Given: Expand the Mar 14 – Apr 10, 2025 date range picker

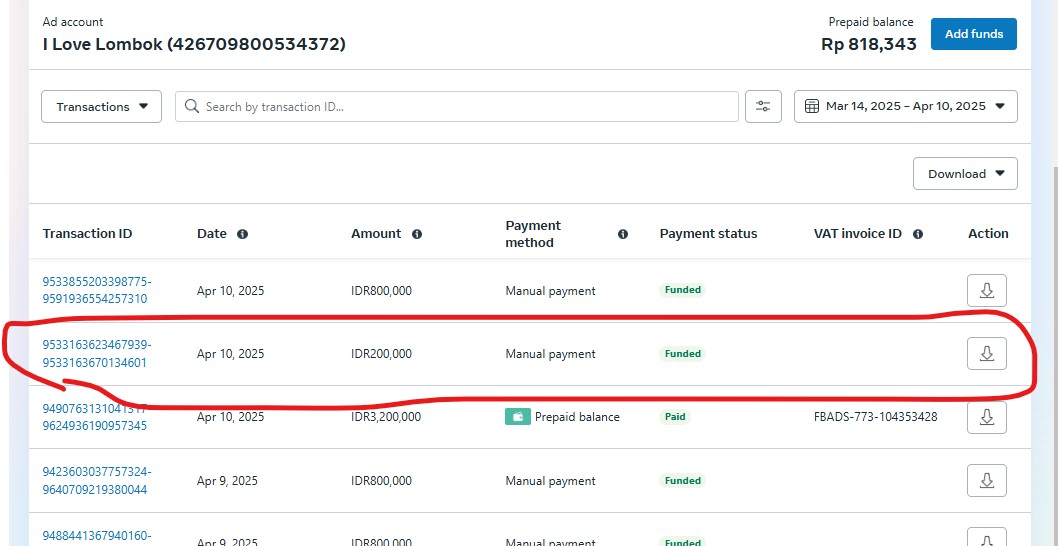Looking at the screenshot, I should (x=905, y=107).
